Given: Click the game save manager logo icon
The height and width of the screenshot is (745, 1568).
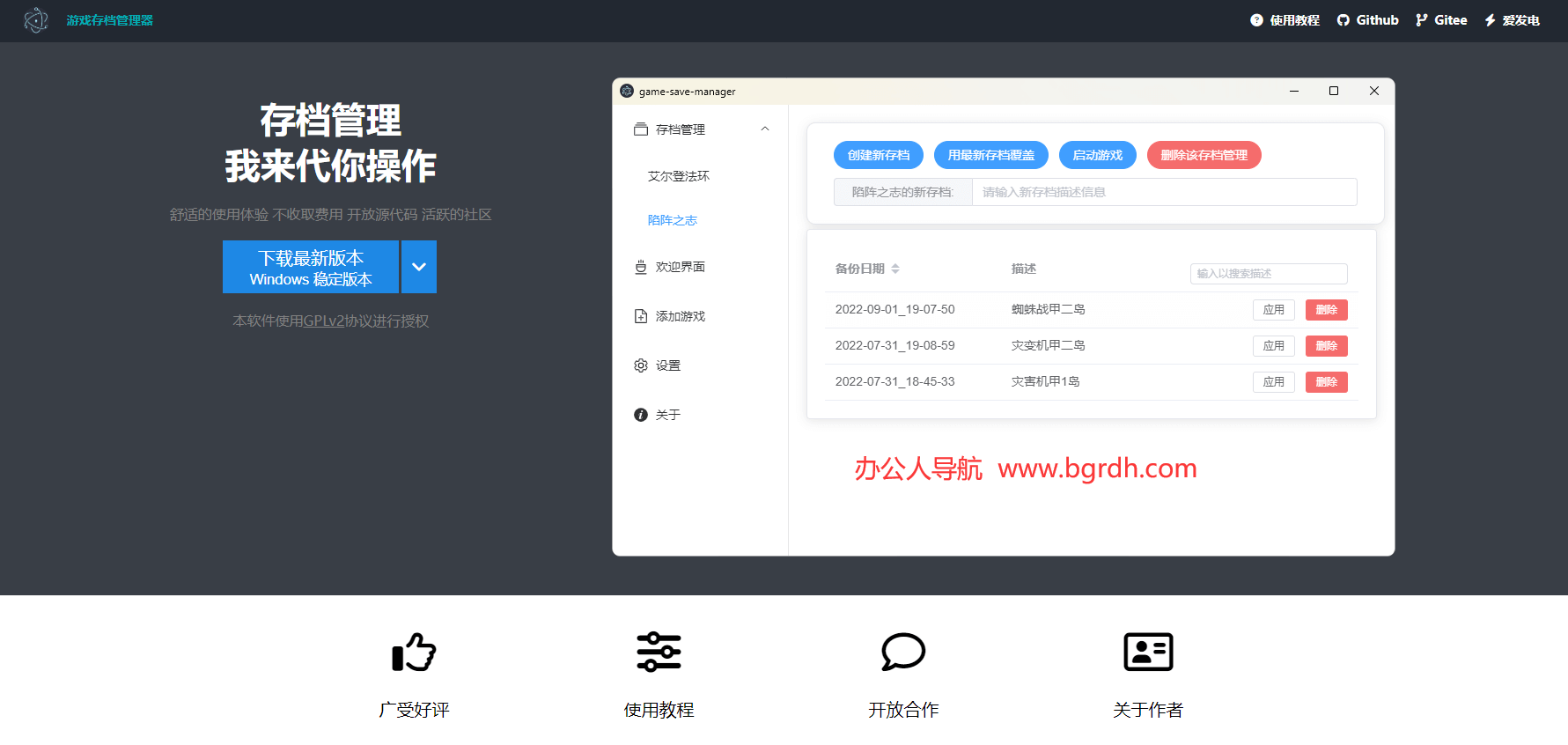Looking at the screenshot, I should click(x=35, y=20).
